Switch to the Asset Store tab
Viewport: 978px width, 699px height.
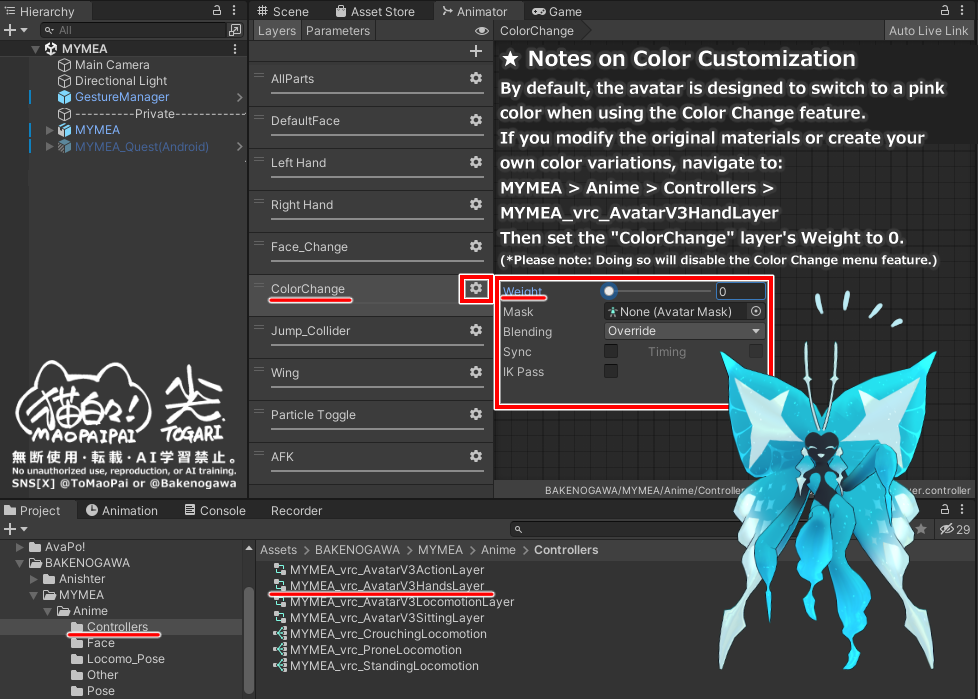(x=375, y=11)
